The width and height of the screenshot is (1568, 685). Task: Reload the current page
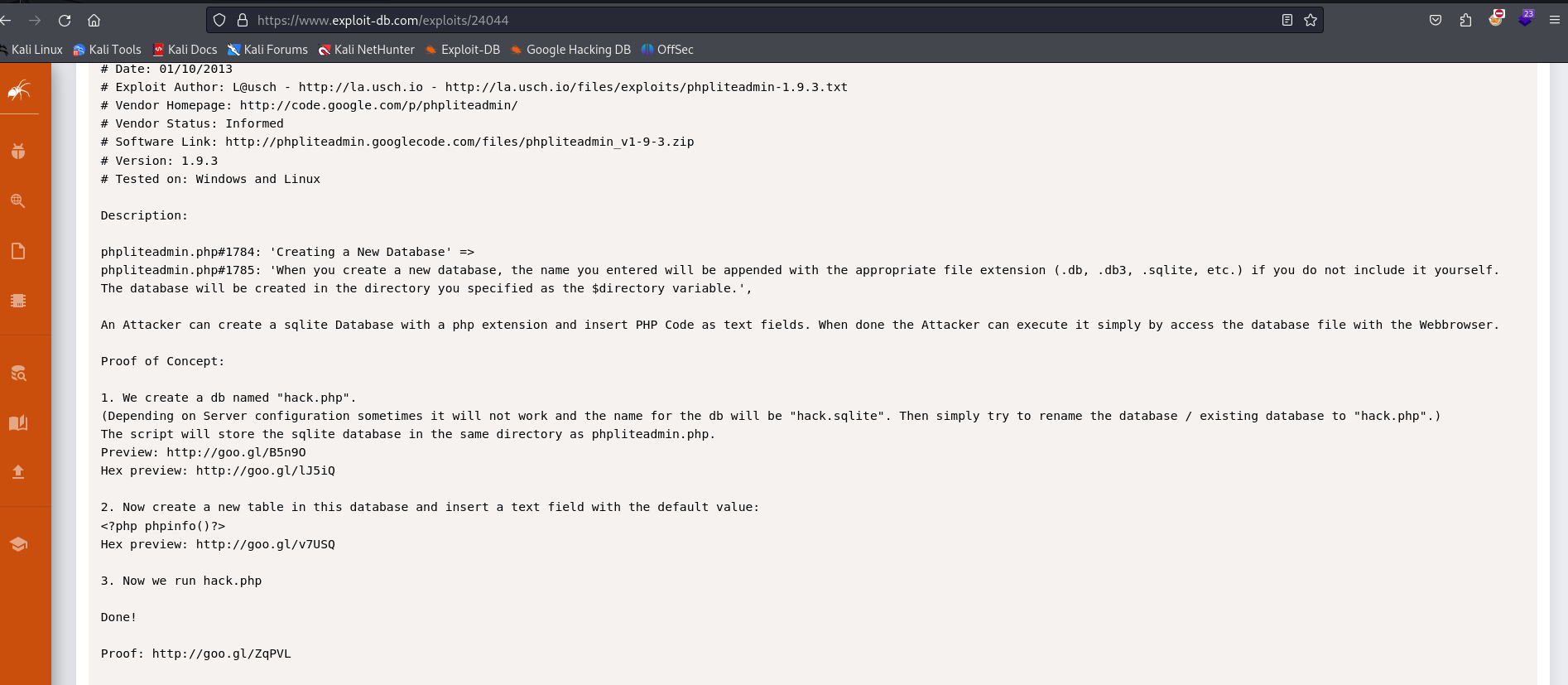coord(65,20)
